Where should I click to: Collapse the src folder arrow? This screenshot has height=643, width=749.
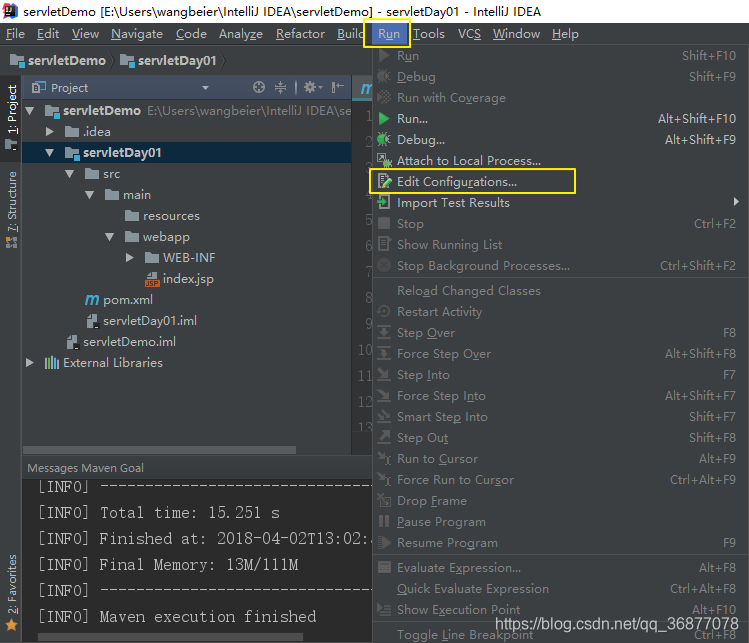70,174
